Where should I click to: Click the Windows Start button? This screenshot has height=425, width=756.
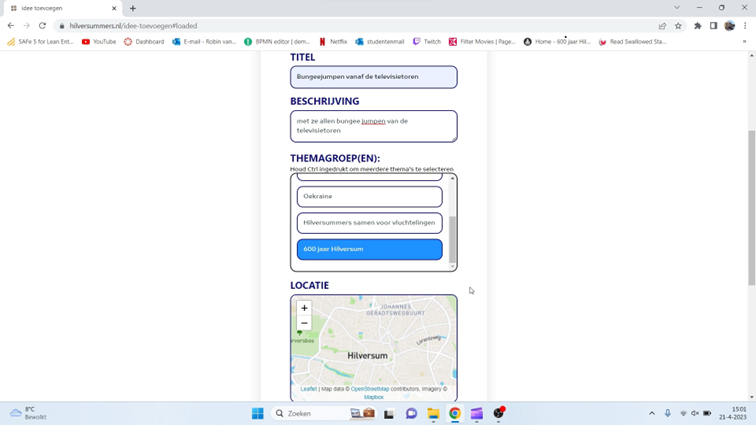257,413
